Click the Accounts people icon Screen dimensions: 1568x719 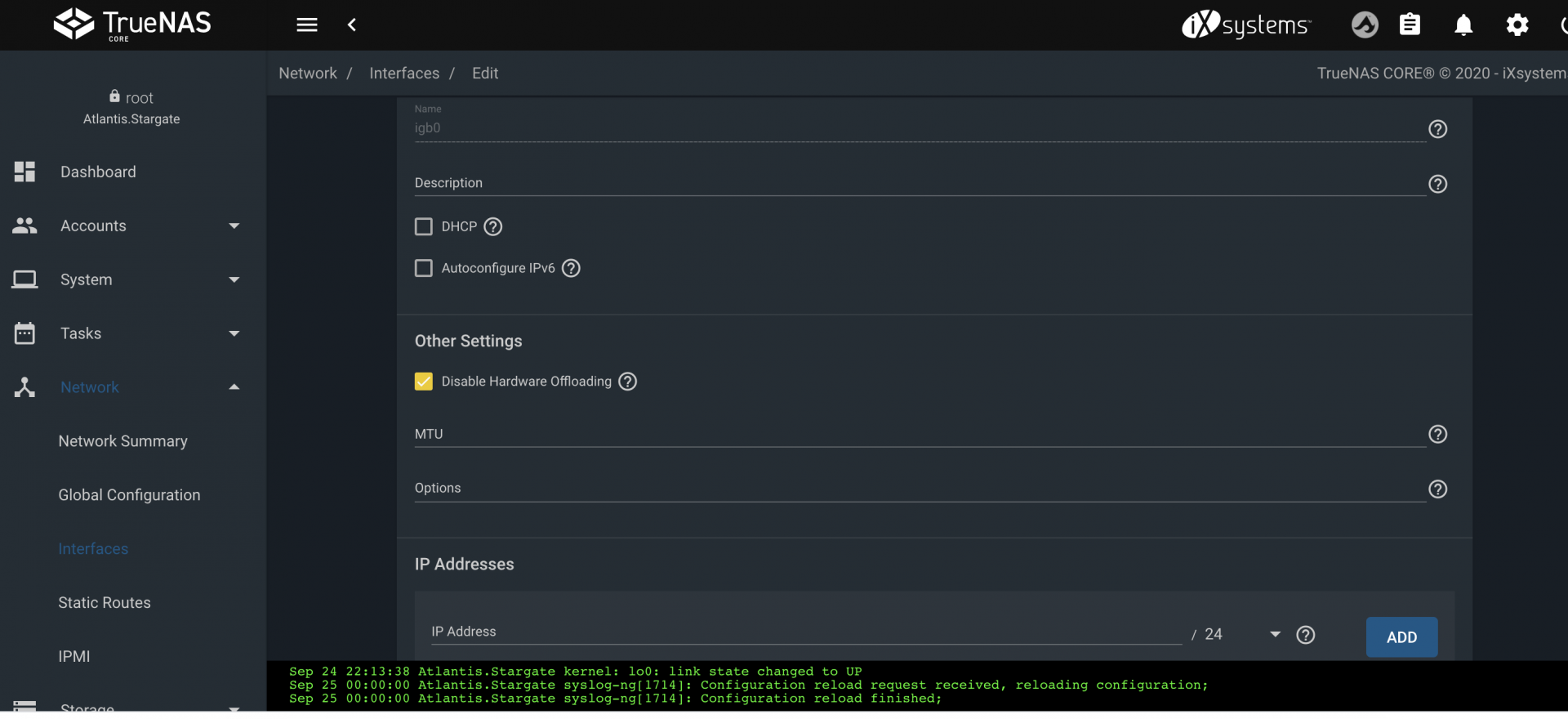tap(24, 226)
